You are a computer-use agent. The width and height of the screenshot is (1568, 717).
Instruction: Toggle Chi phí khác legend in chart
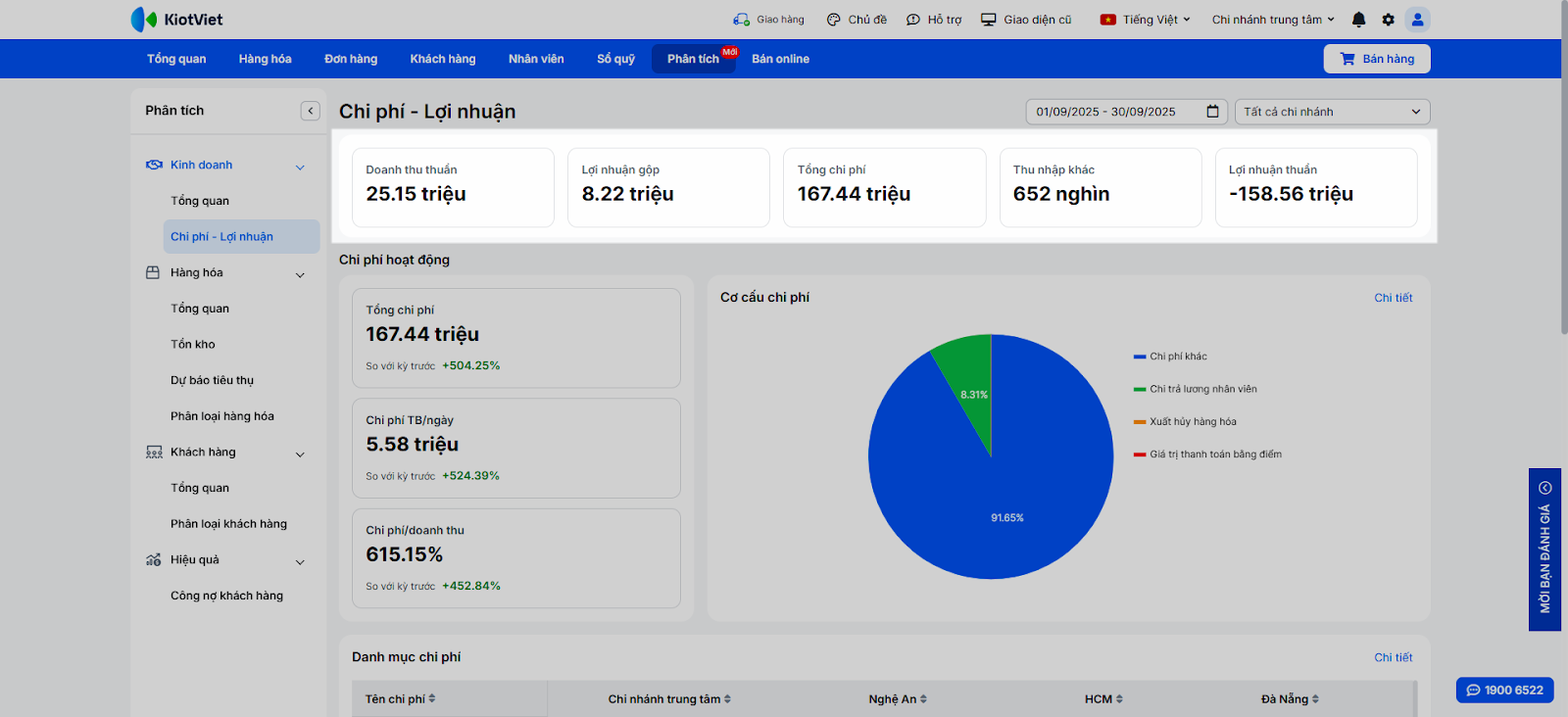(1177, 357)
